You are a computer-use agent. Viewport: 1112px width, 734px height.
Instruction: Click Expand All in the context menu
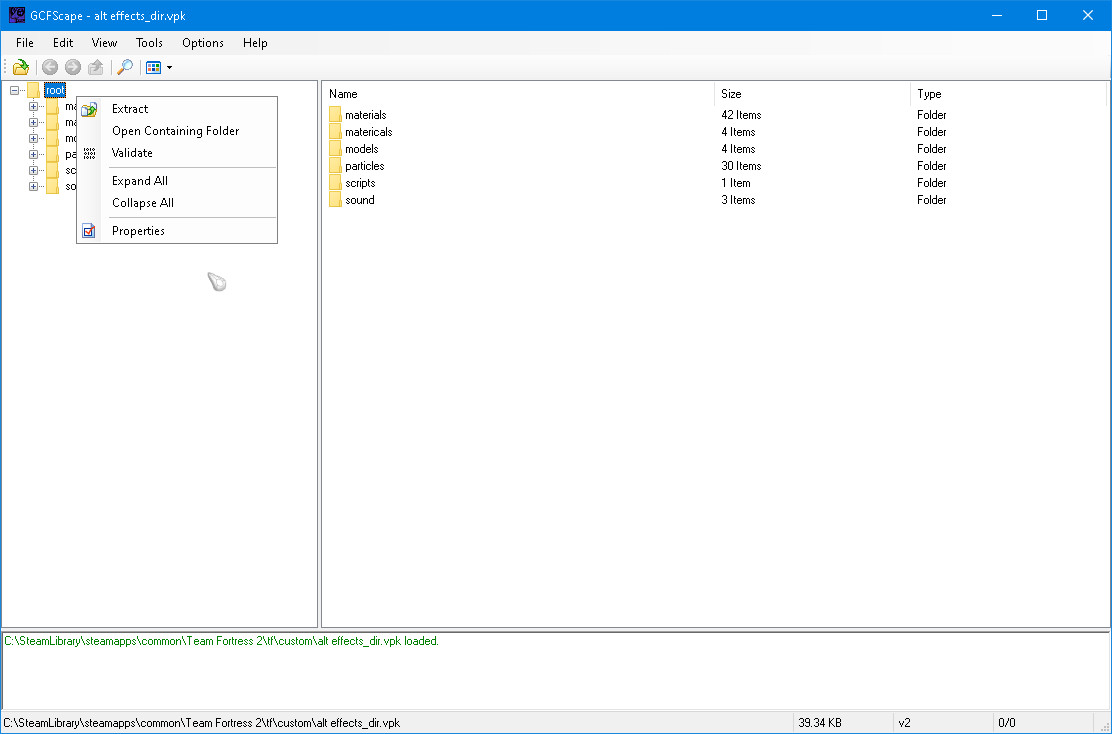(141, 181)
